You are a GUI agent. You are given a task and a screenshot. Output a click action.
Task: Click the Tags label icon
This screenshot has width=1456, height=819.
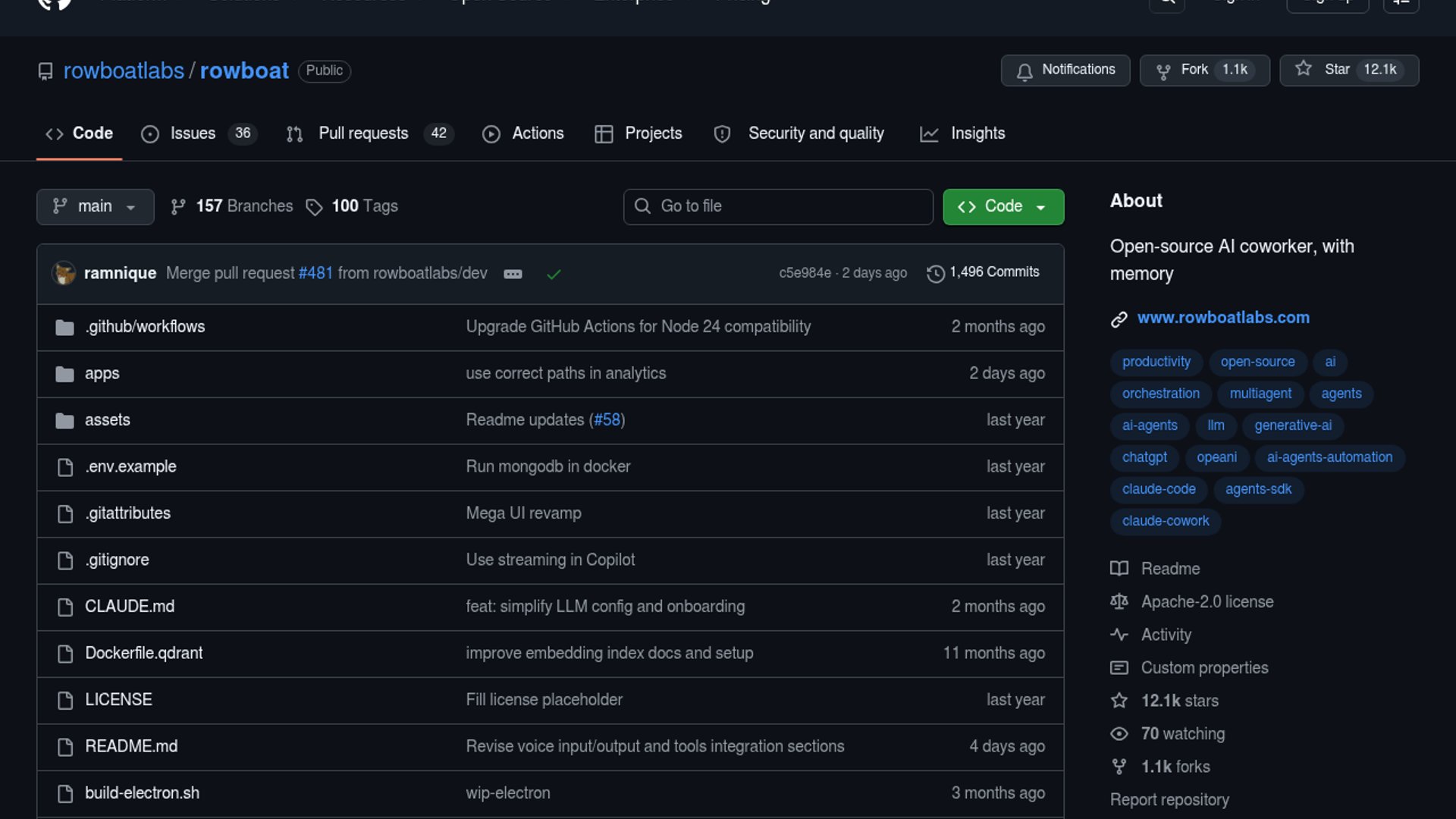(x=314, y=207)
